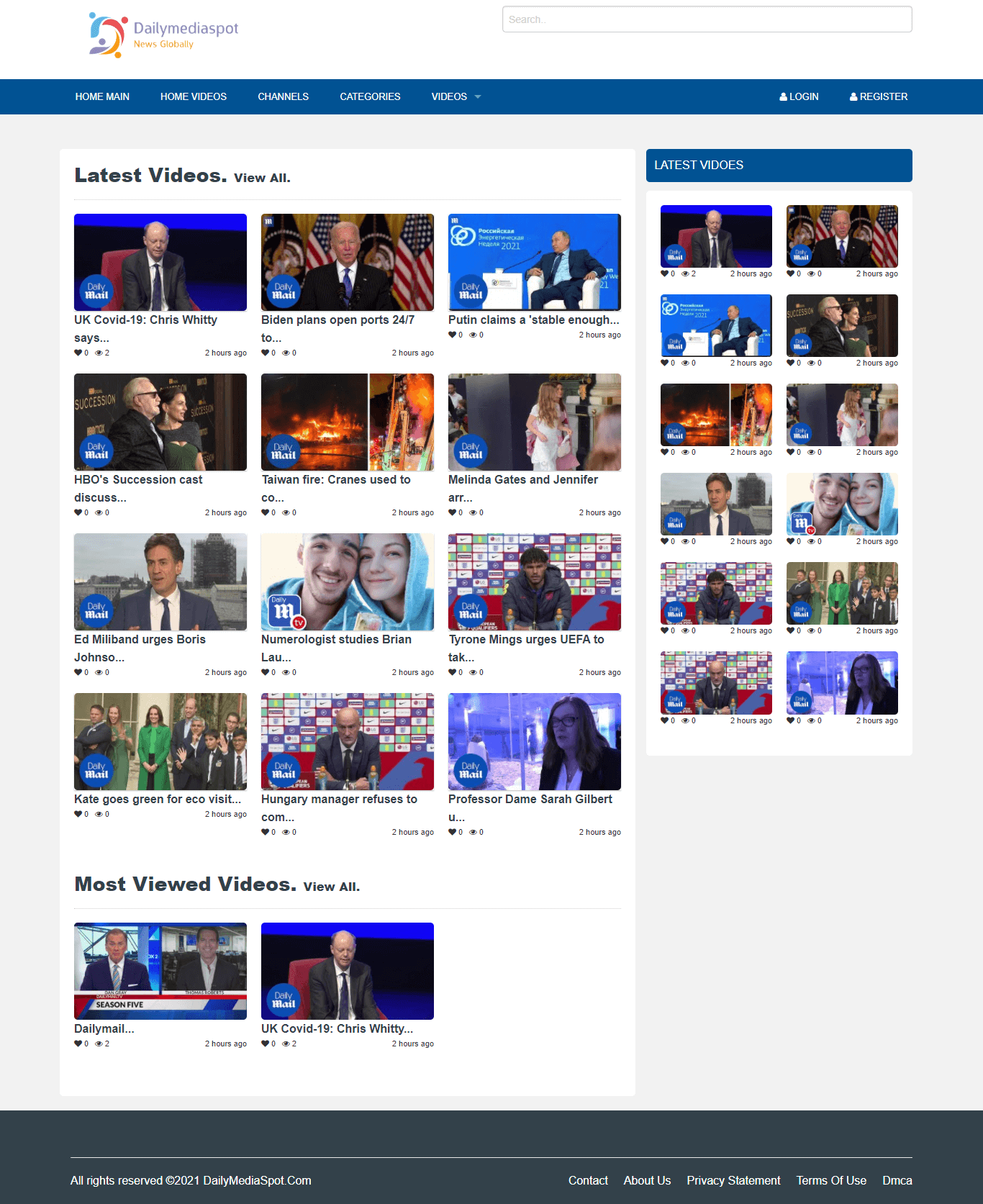Open the CHANNELS menu item
This screenshot has height=1204, width=983.
point(283,96)
